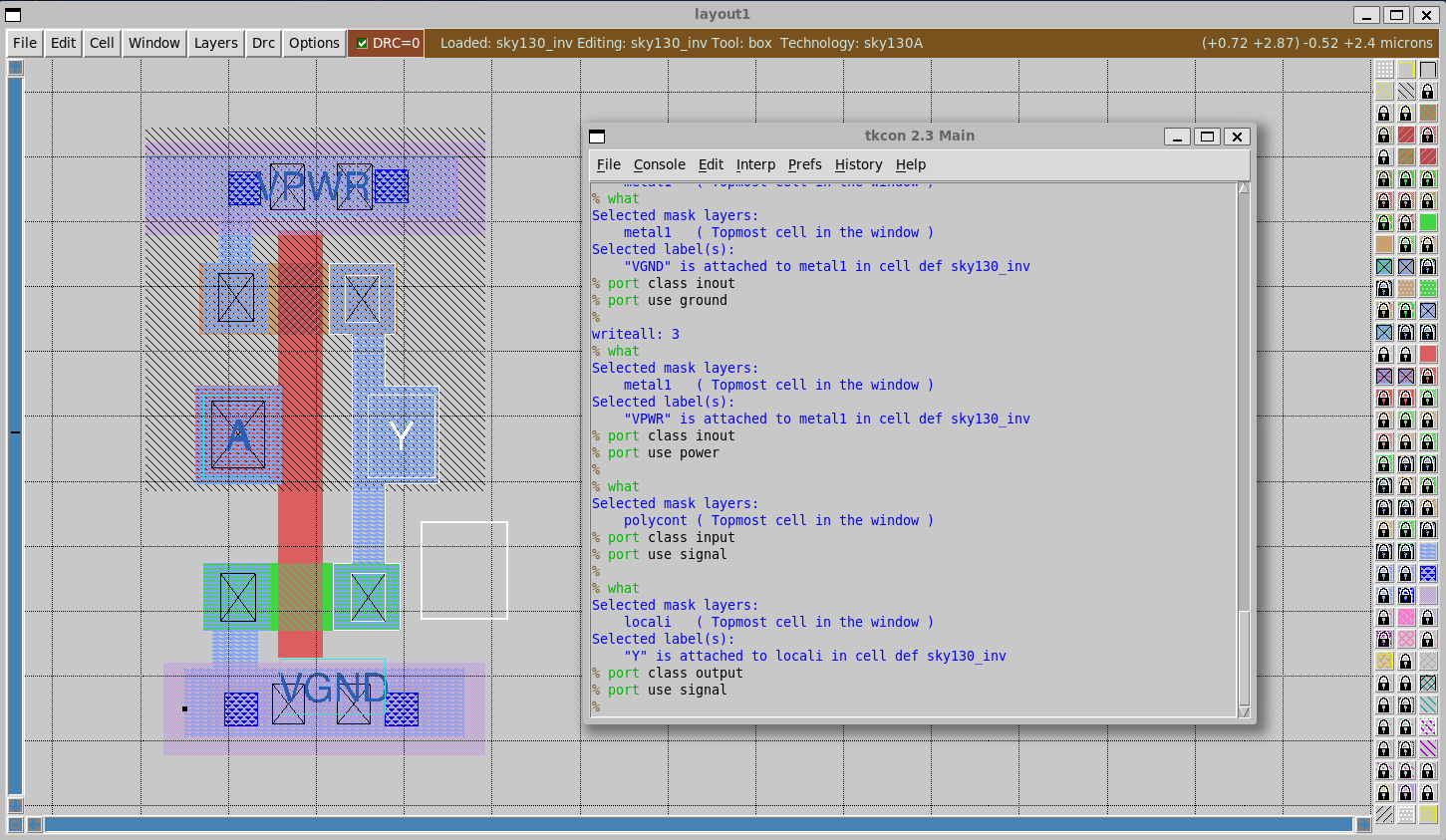Click the grid pattern icon atop the layer palette
The height and width of the screenshot is (840, 1446).
(1384, 69)
